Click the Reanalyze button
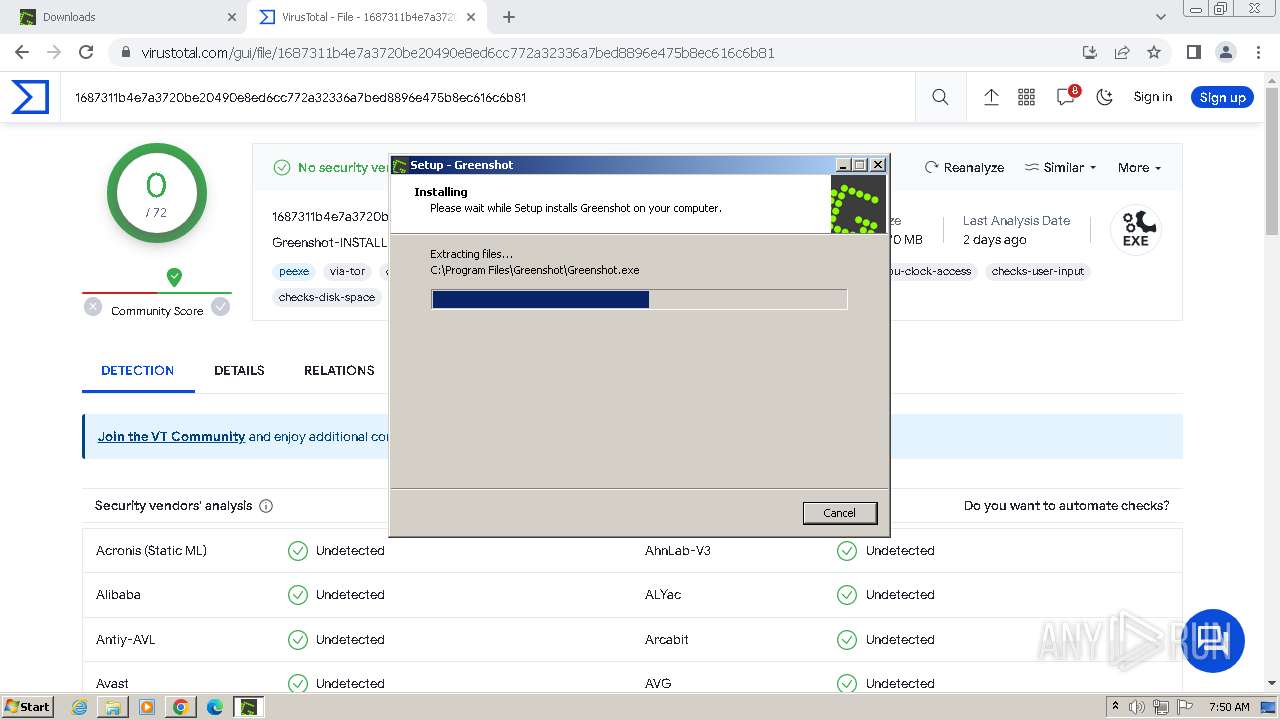Screen dimensions: 1280x720 [964, 168]
